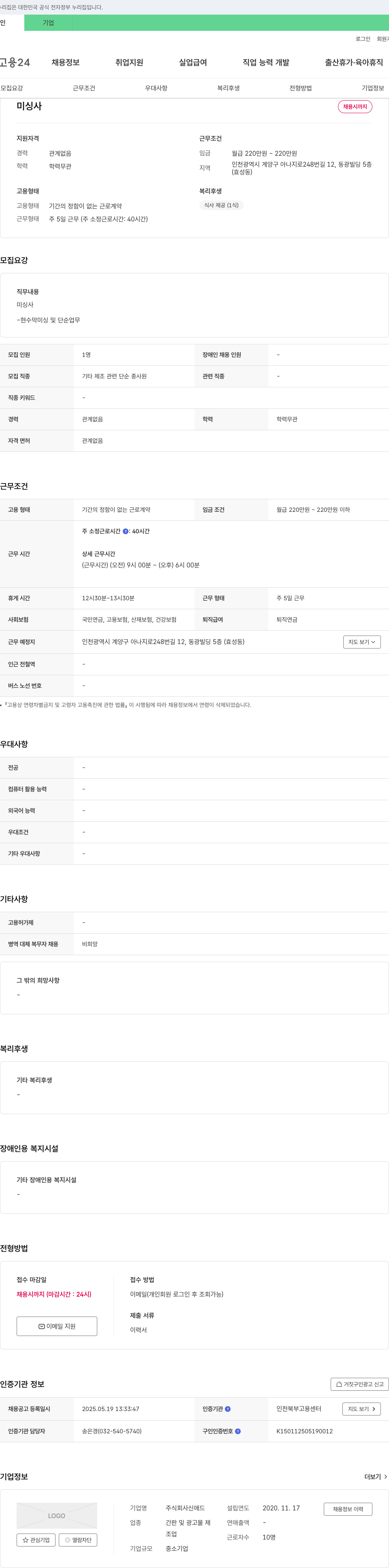Open the 실업급여 menu
Image resolution: width=389 pixels, height=1568 pixels.
(x=193, y=63)
